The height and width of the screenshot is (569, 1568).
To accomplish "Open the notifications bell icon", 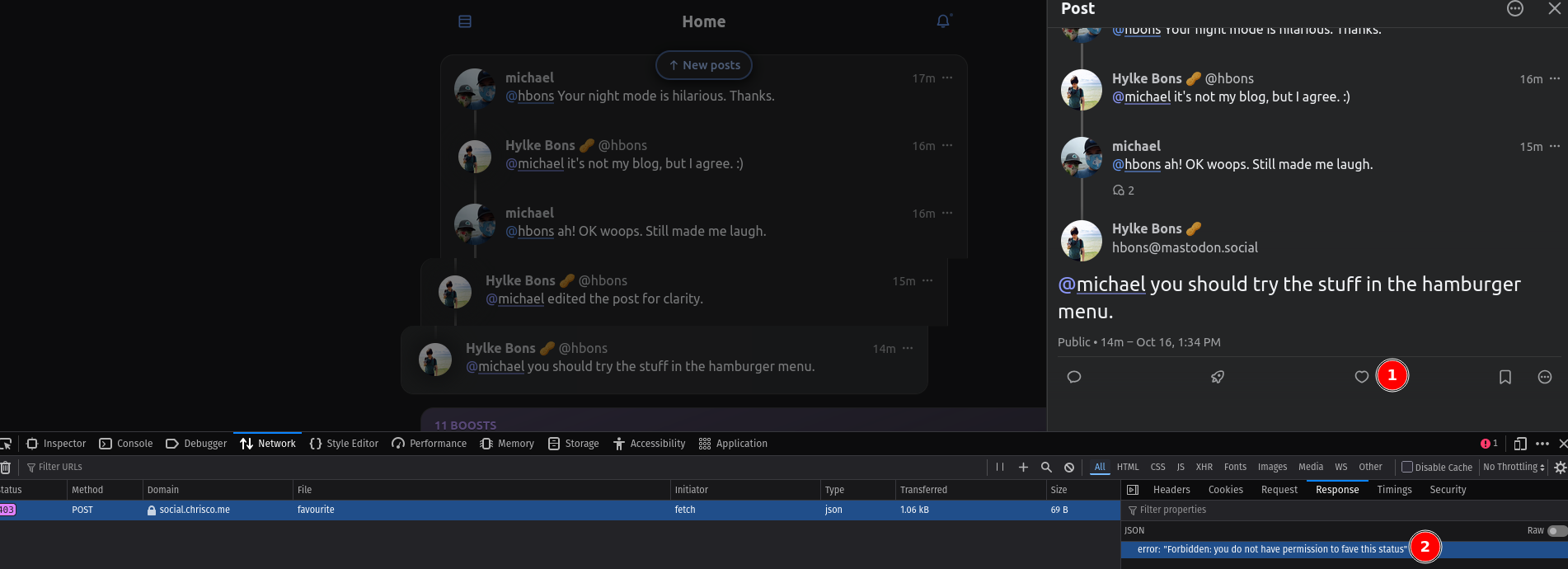I will [x=943, y=21].
